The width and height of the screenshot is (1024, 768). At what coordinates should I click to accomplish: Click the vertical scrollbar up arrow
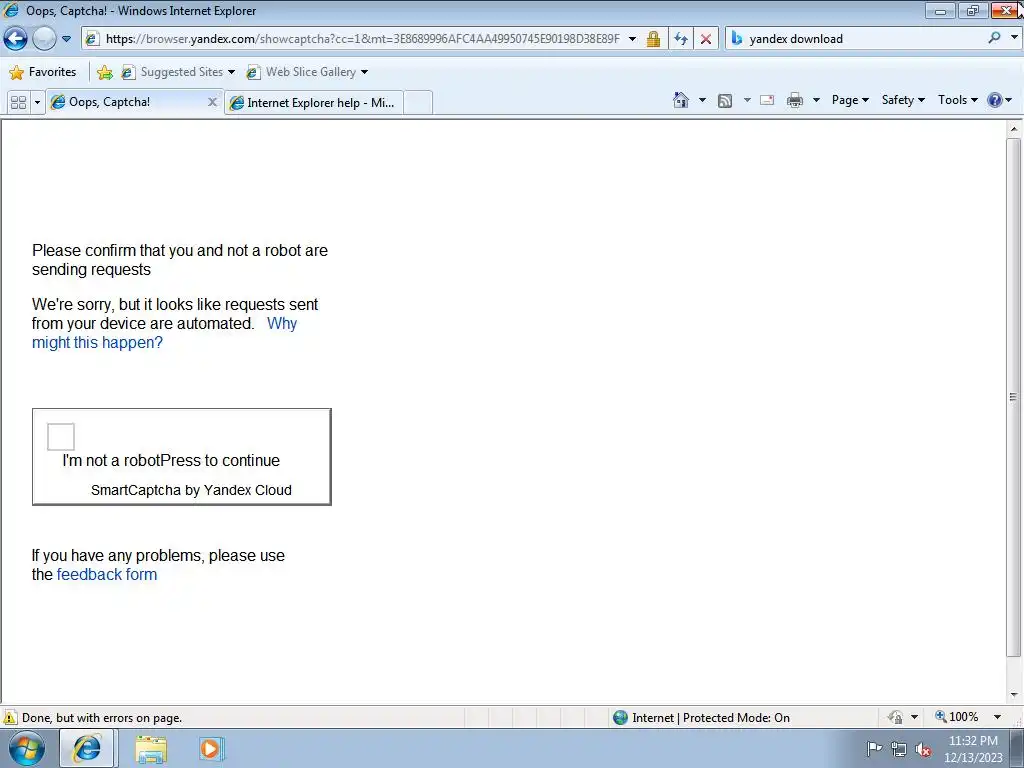click(x=1014, y=129)
